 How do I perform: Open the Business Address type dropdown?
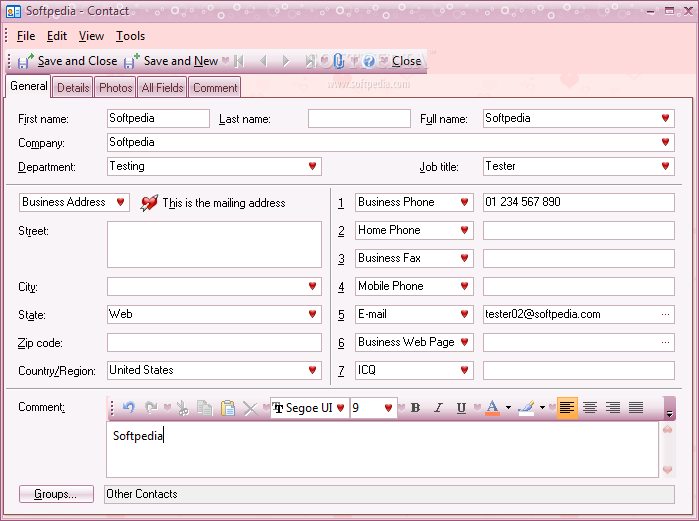120,202
